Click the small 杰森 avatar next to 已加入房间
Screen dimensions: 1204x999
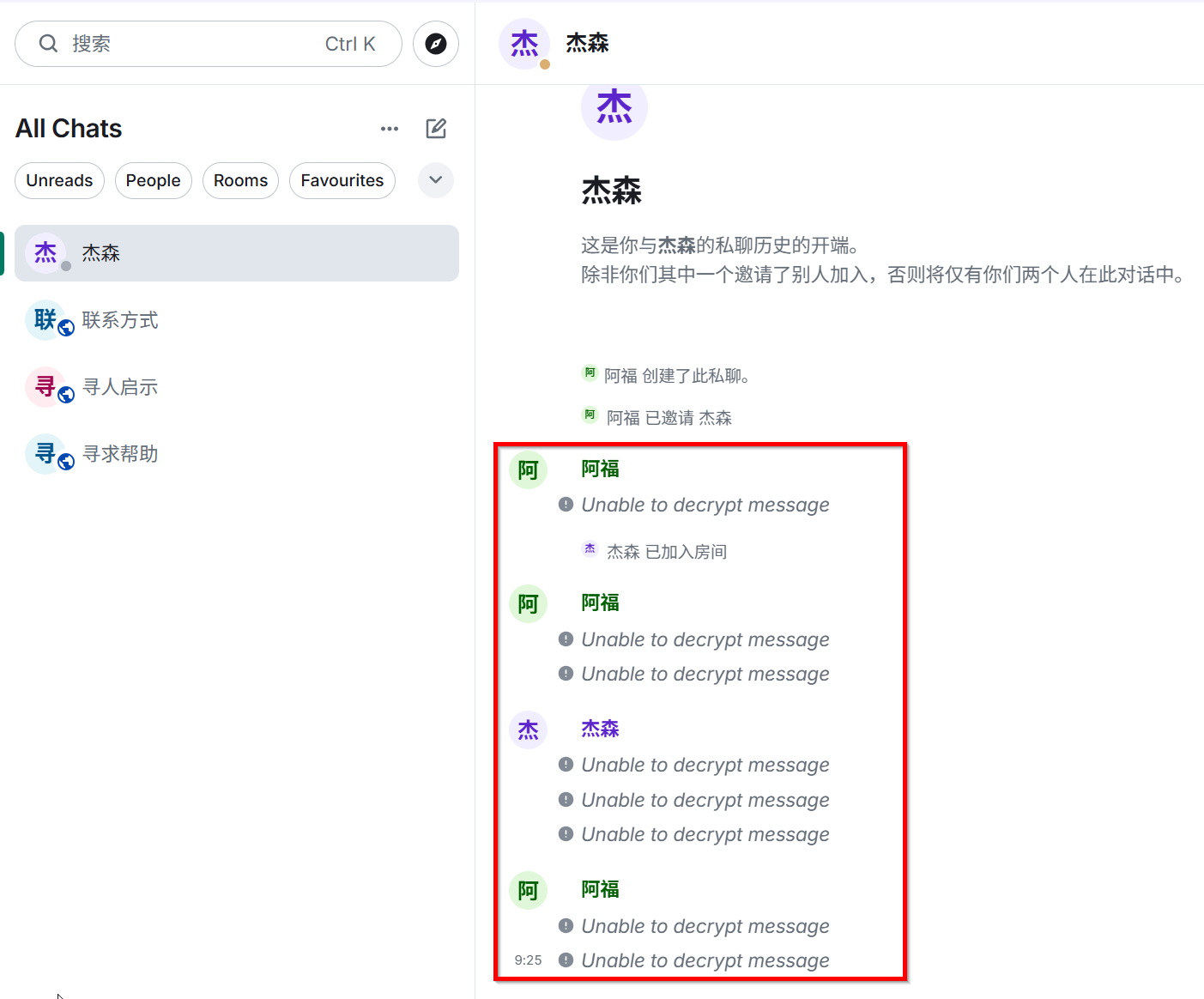point(590,548)
